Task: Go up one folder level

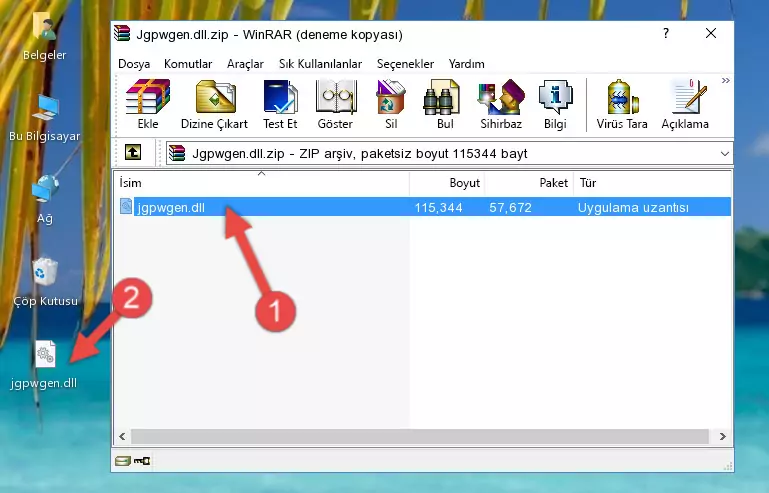Action: click(133, 153)
